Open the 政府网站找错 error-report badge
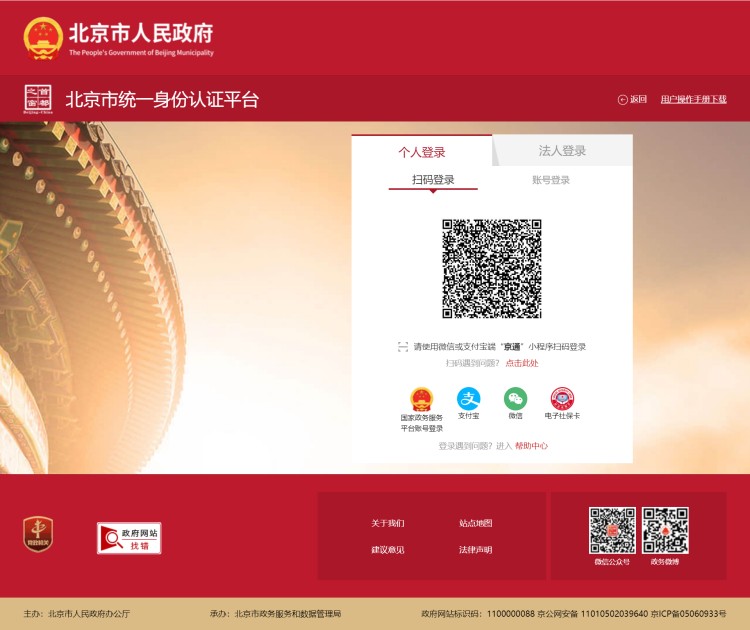The width and height of the screenshot is (750, 630). pos(129,537)
